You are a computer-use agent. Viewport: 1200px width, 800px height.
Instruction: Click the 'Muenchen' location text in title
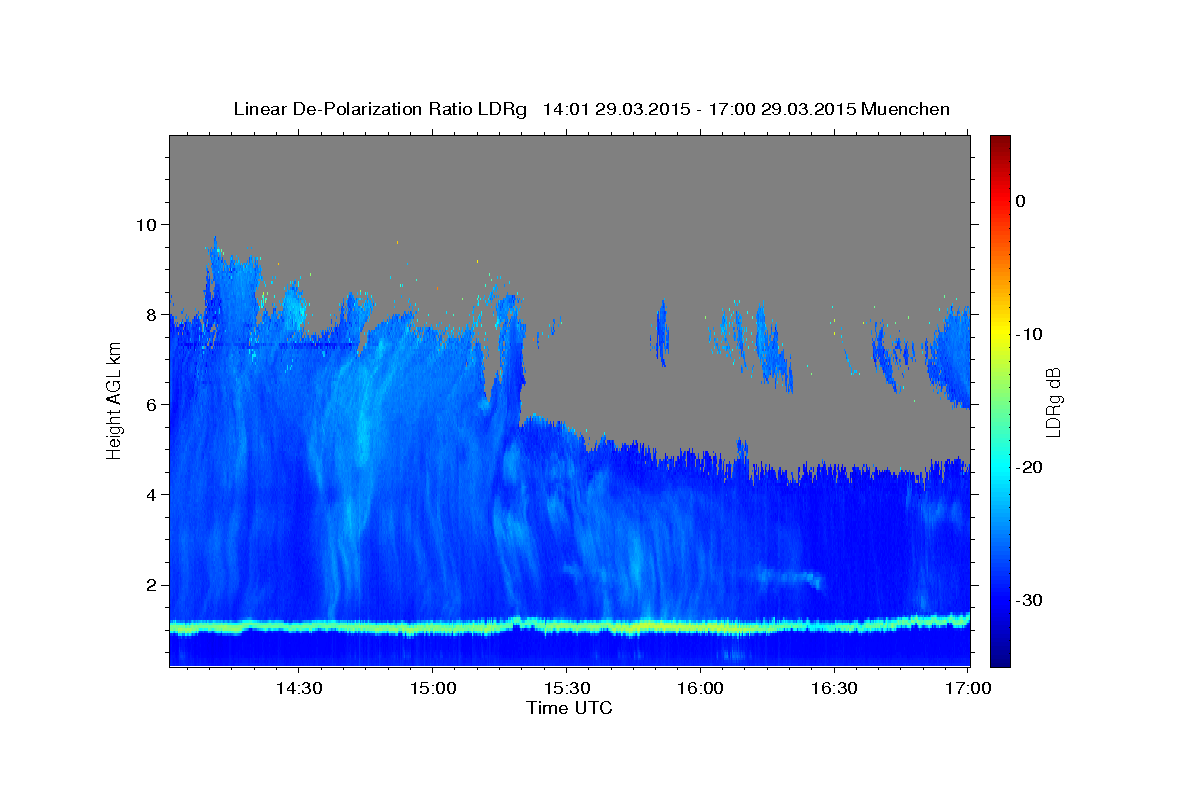[x=905, y=109]
